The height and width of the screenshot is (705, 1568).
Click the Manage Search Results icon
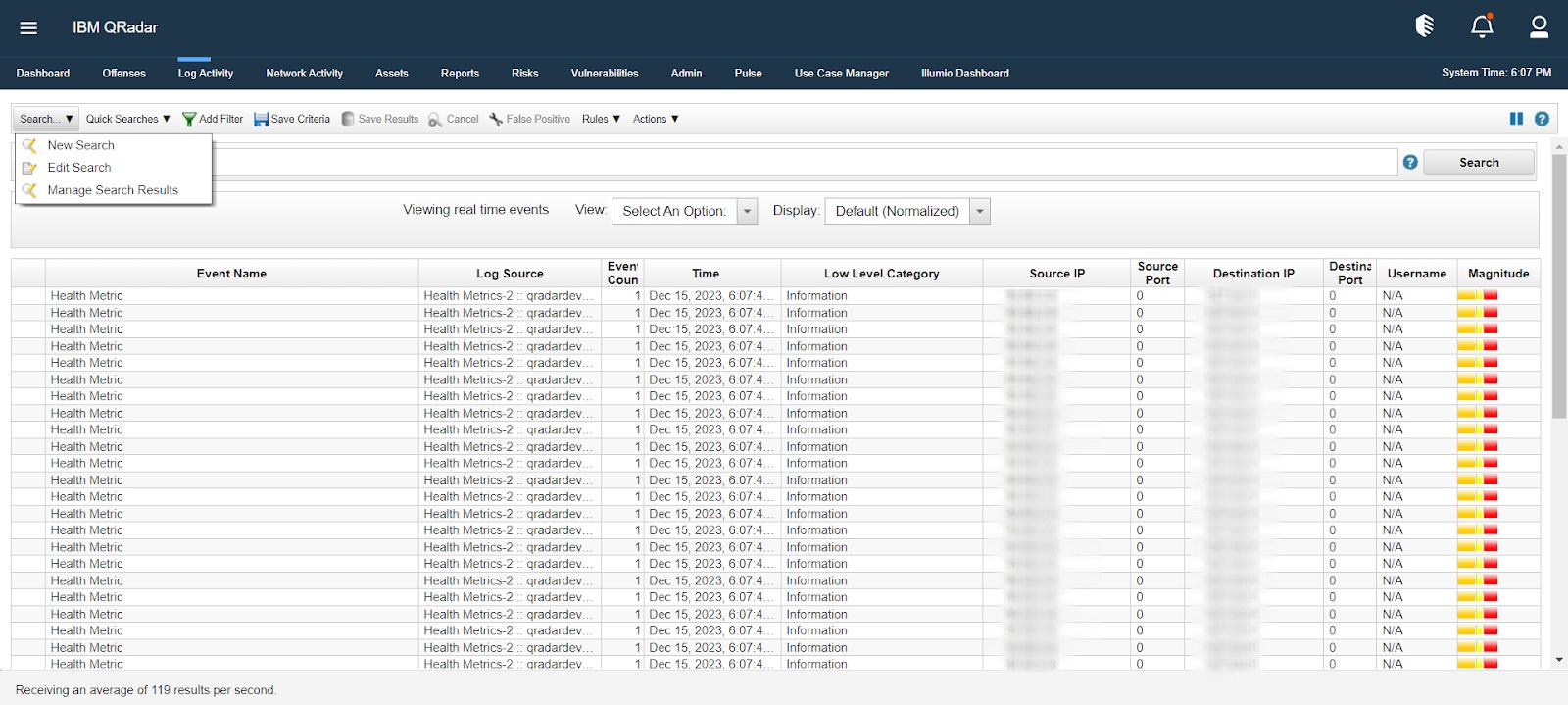[x=29, y=190]
